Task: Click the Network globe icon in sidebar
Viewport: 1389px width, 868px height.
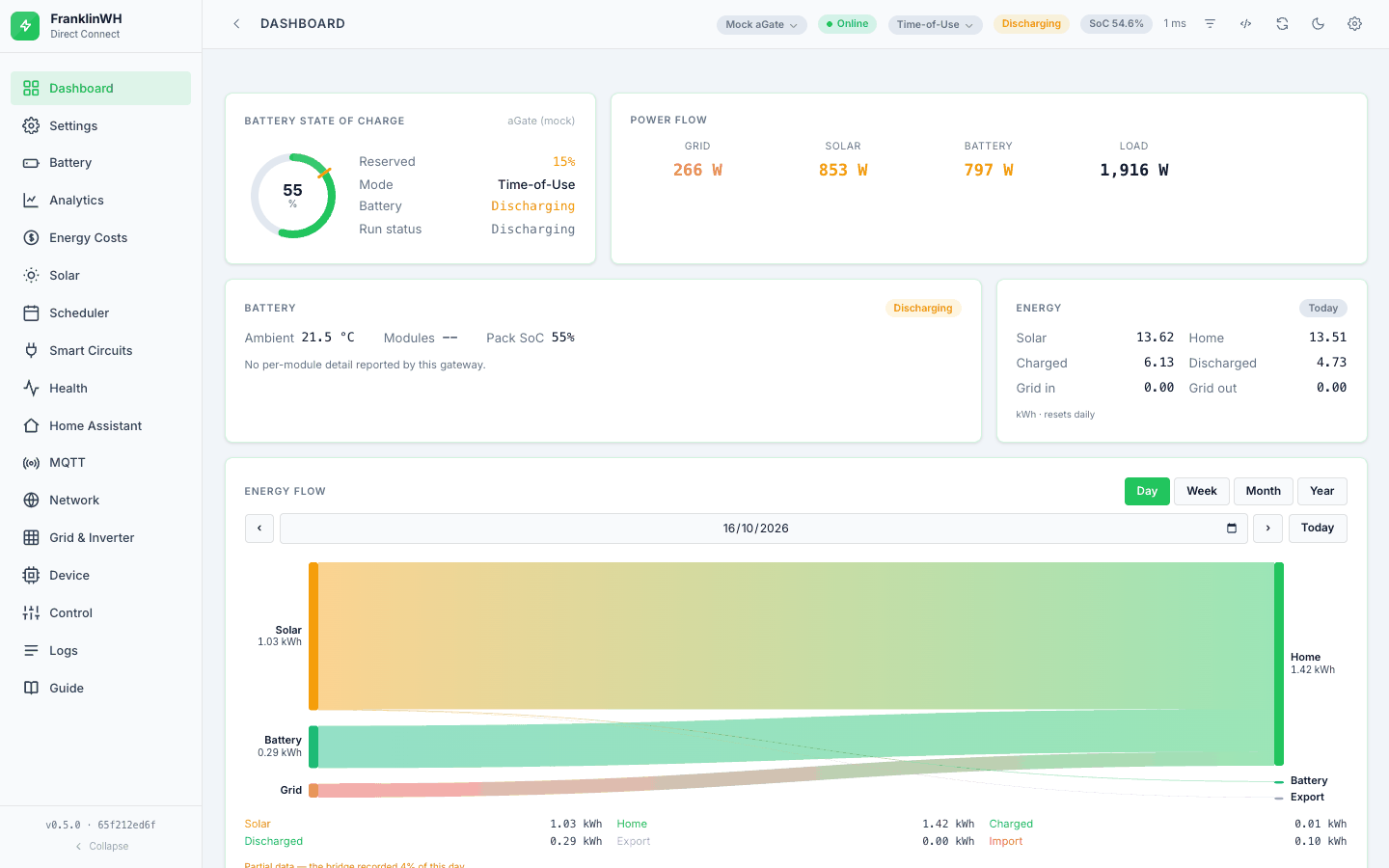Action: pyautogui.click(x=31, y=501)
